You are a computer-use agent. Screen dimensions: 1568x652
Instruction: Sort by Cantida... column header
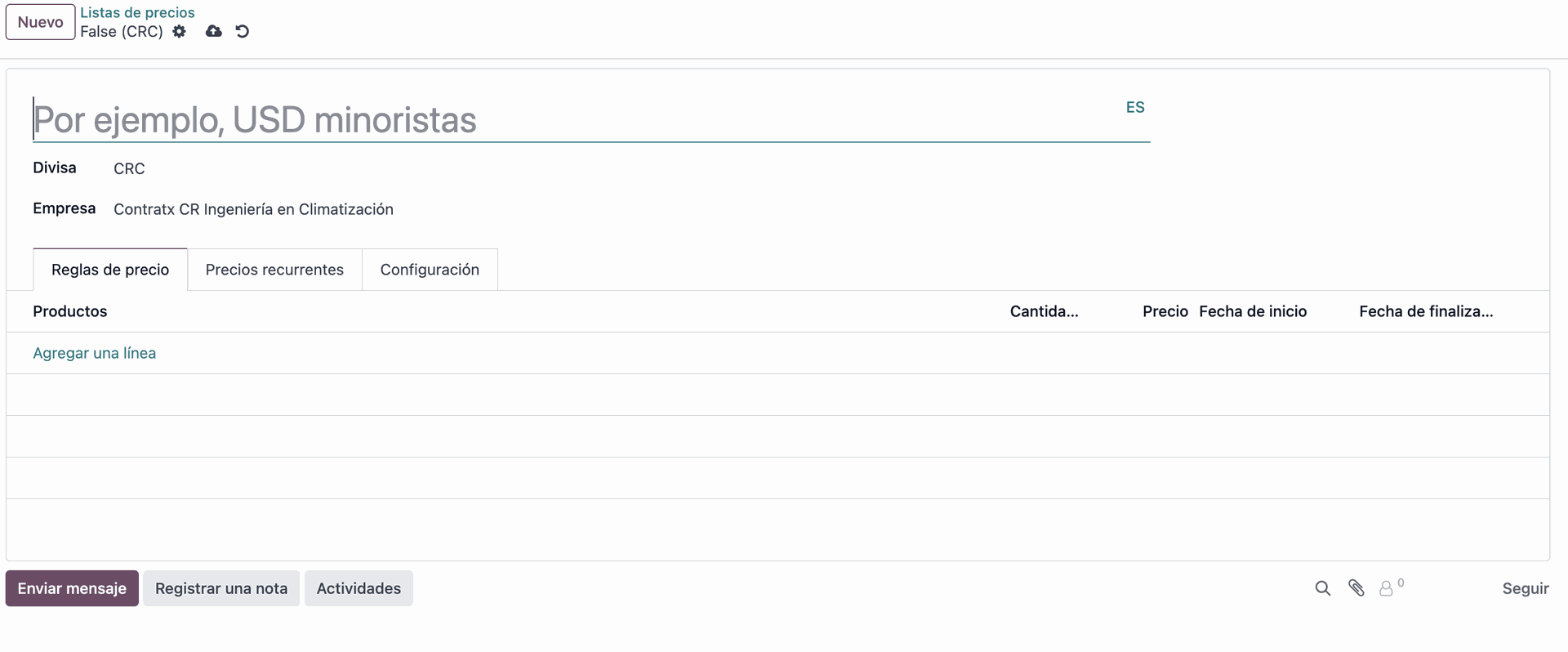pyautogui.click(x=1044, y=311)
